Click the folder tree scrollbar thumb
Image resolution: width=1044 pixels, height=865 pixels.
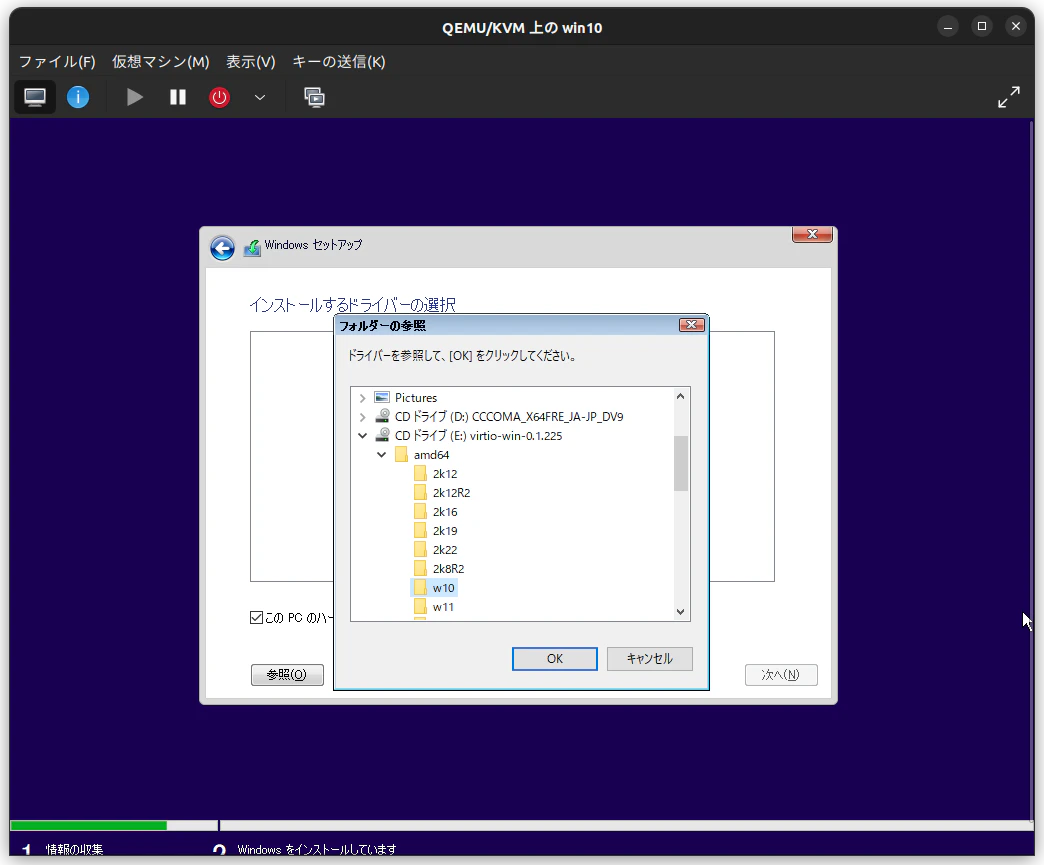pos(680,463)
